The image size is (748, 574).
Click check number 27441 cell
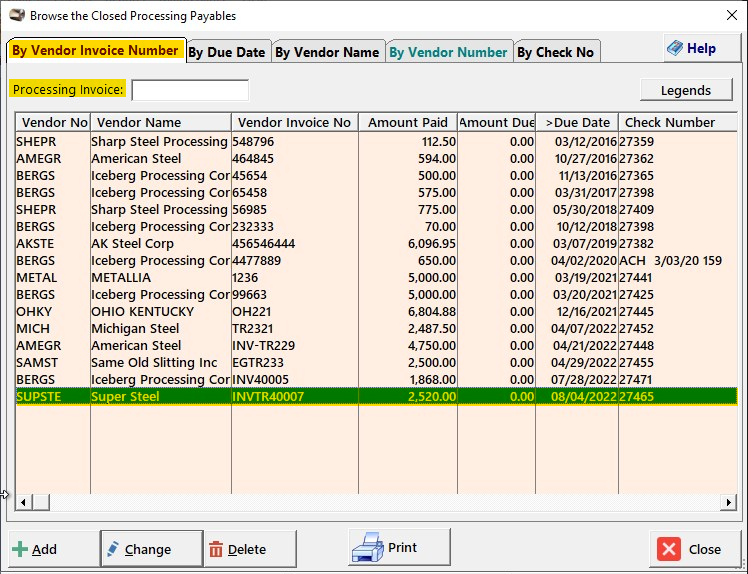677,278
